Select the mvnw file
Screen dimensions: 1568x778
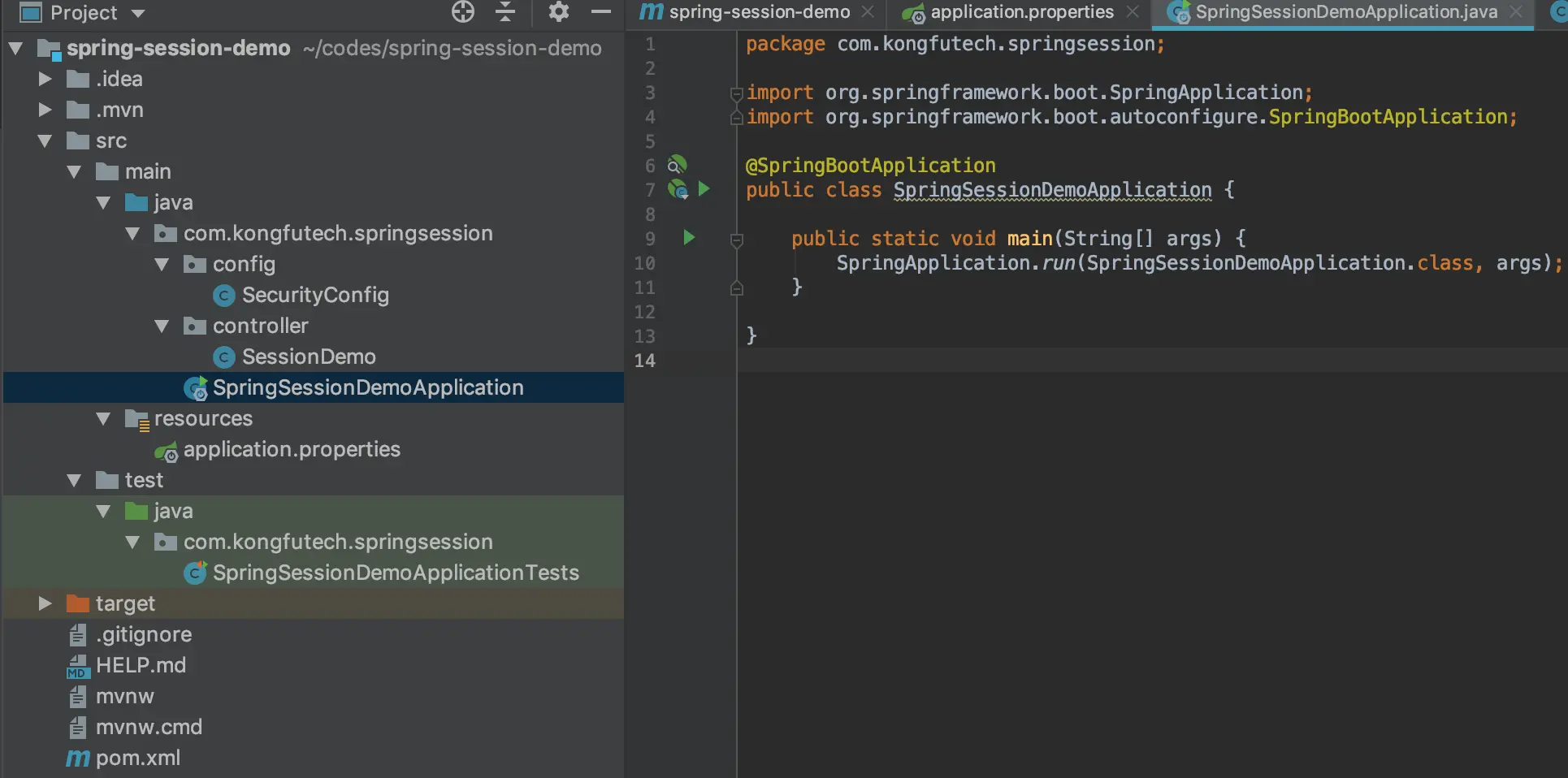click(124, 697)
